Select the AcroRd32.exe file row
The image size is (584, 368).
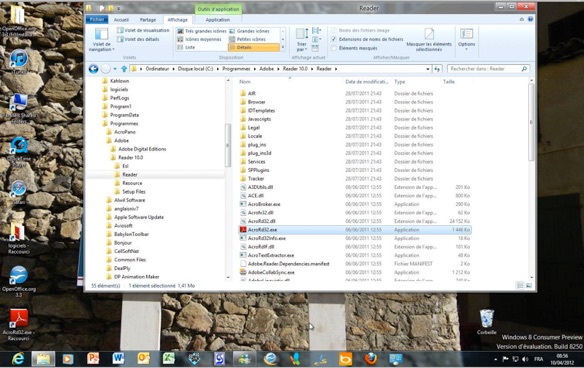tap(355, 230)
